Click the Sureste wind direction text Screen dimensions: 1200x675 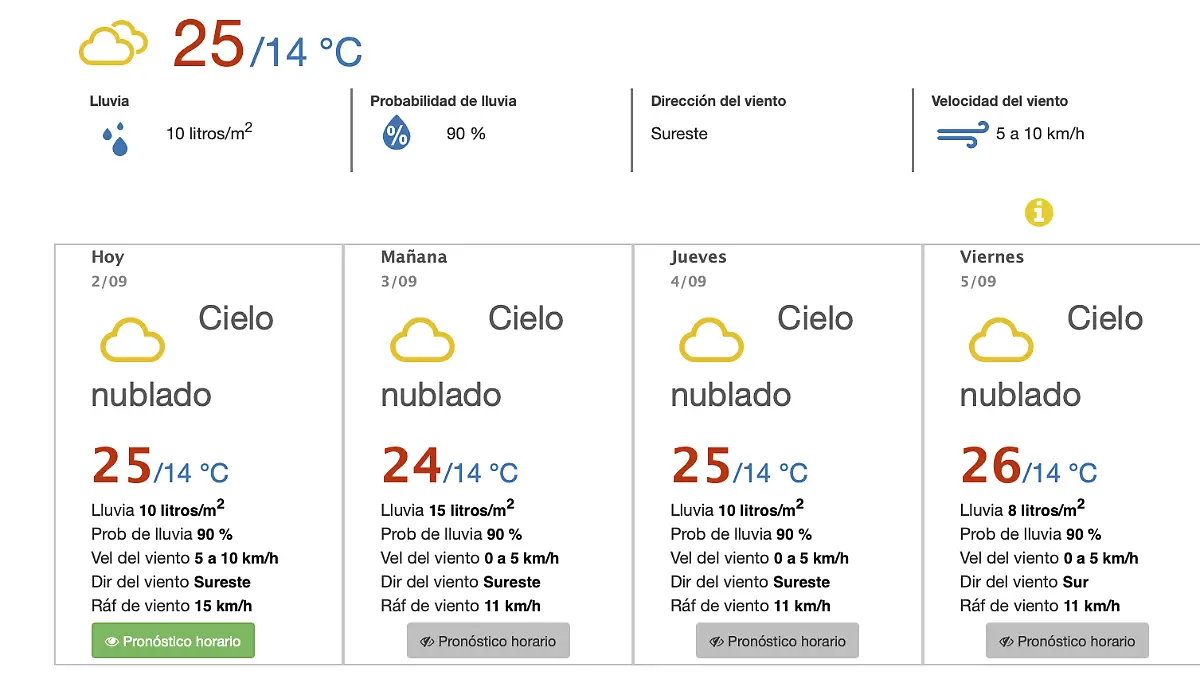[x=679, y=133]
